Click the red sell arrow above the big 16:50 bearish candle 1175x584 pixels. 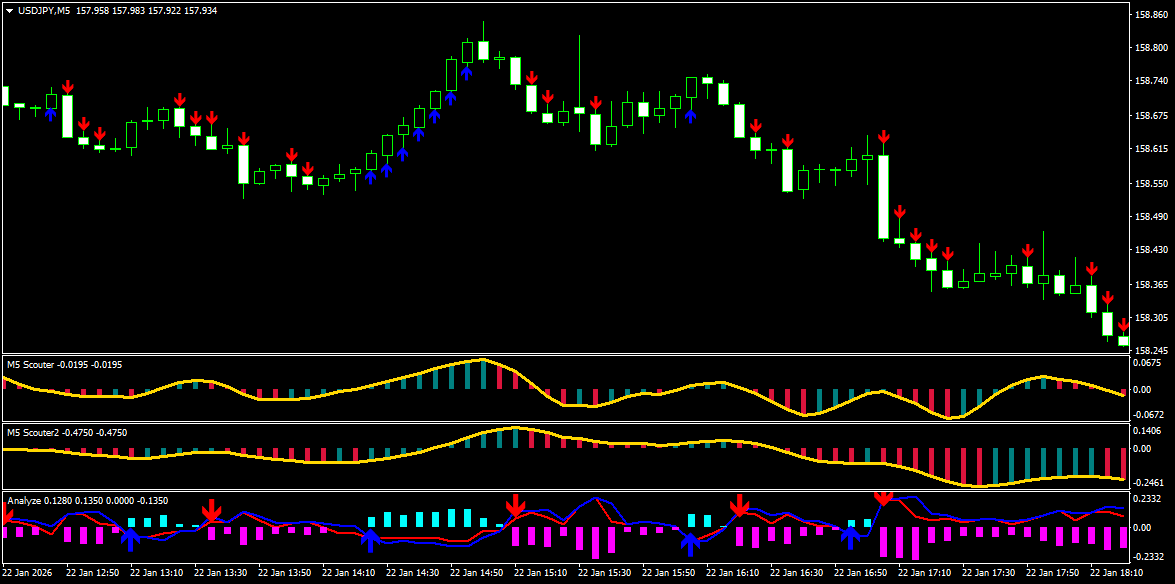883,137
